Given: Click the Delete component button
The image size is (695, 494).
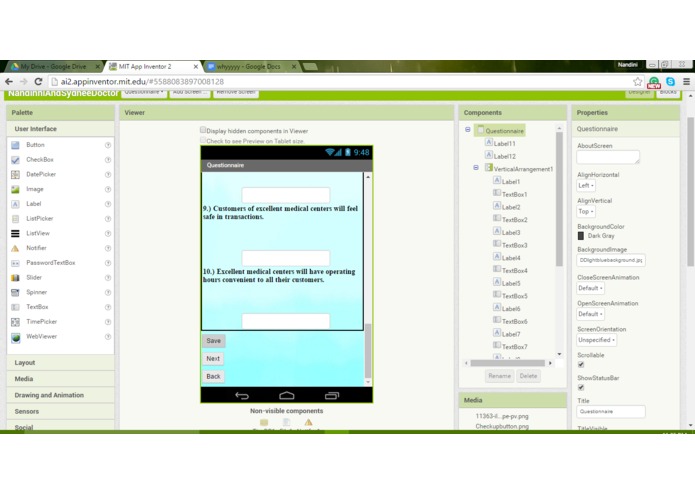Looking at the screenshot, I should tap(528, 376).
